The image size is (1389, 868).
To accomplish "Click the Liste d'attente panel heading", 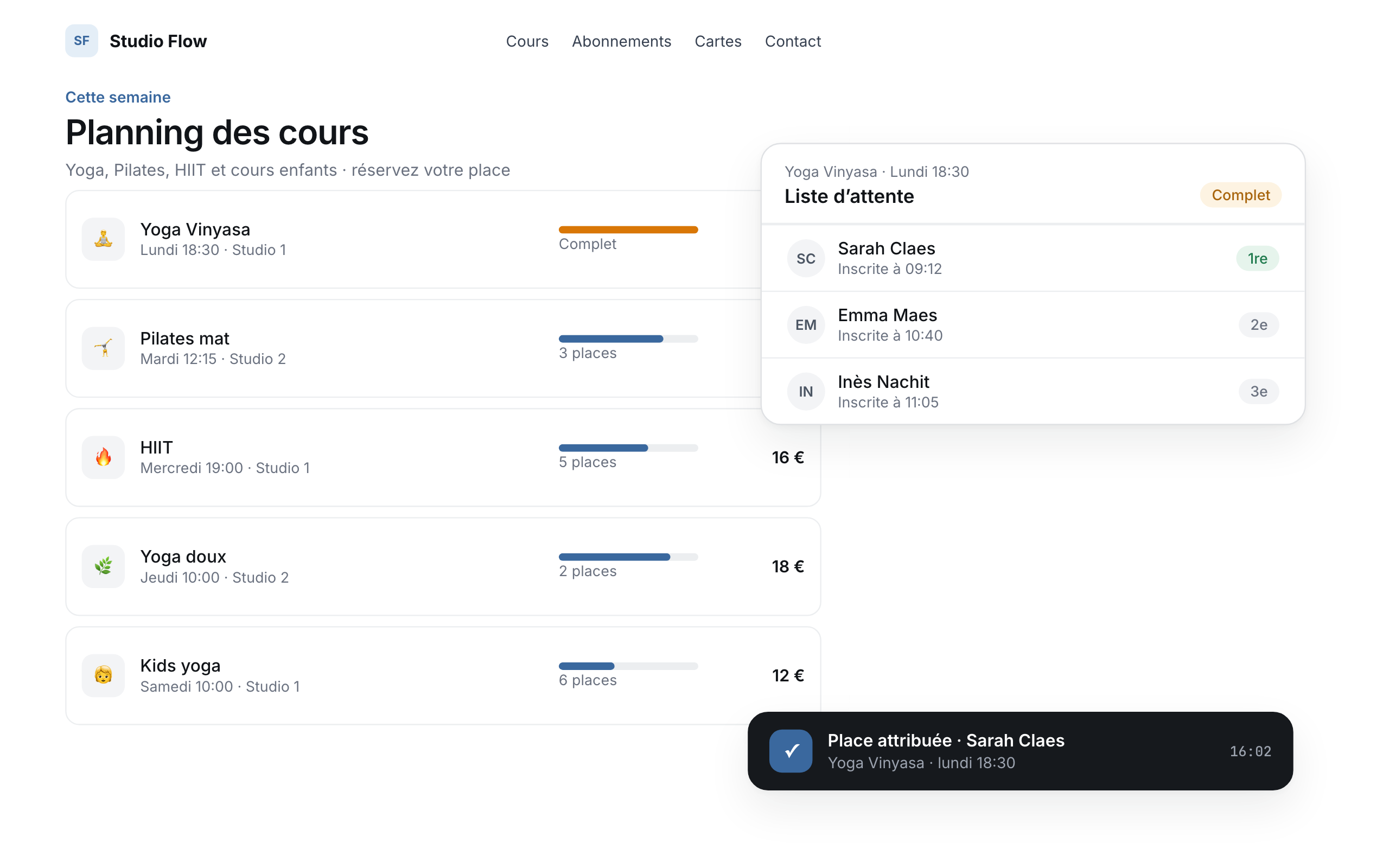I will click(849, 196).
